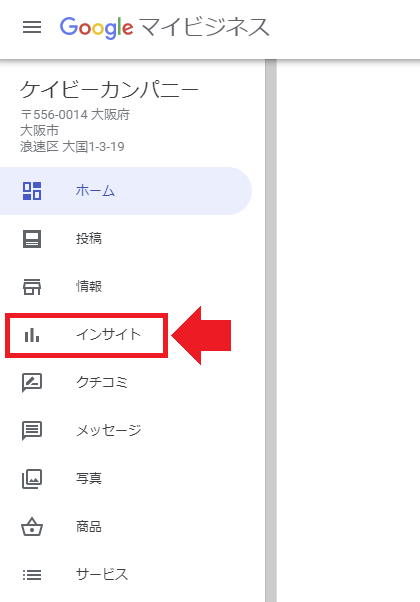Click the インサイト bar chart icon
The image size is (420, 602).
pos(32,335)
